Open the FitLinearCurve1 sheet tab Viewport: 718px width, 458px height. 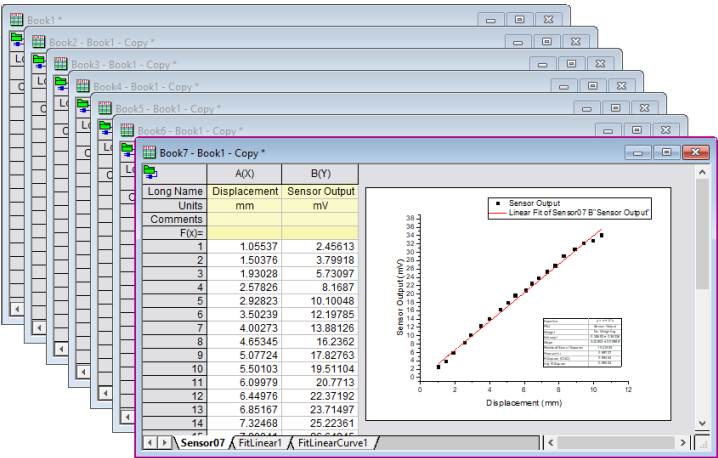click(332, 442)
